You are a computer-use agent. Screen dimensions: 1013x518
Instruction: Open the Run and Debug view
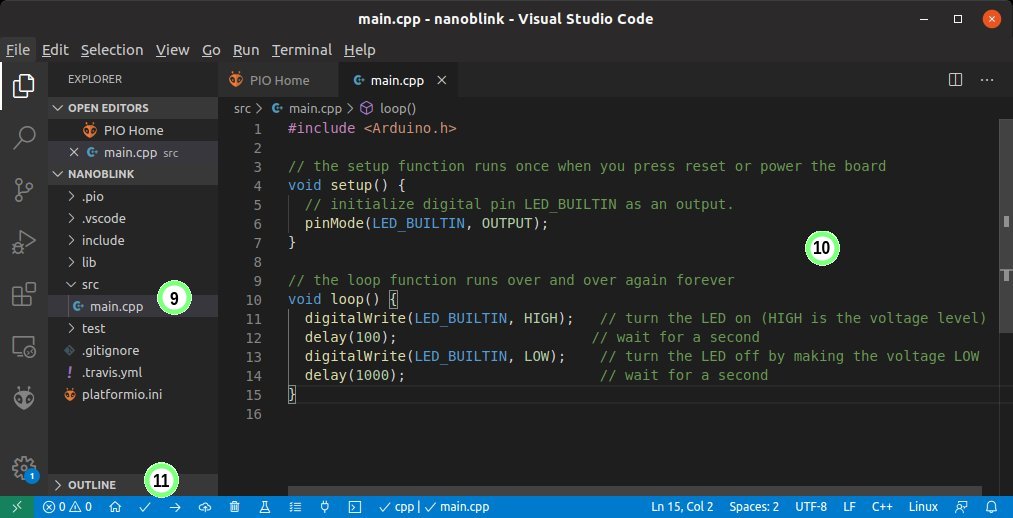(24, 241)
